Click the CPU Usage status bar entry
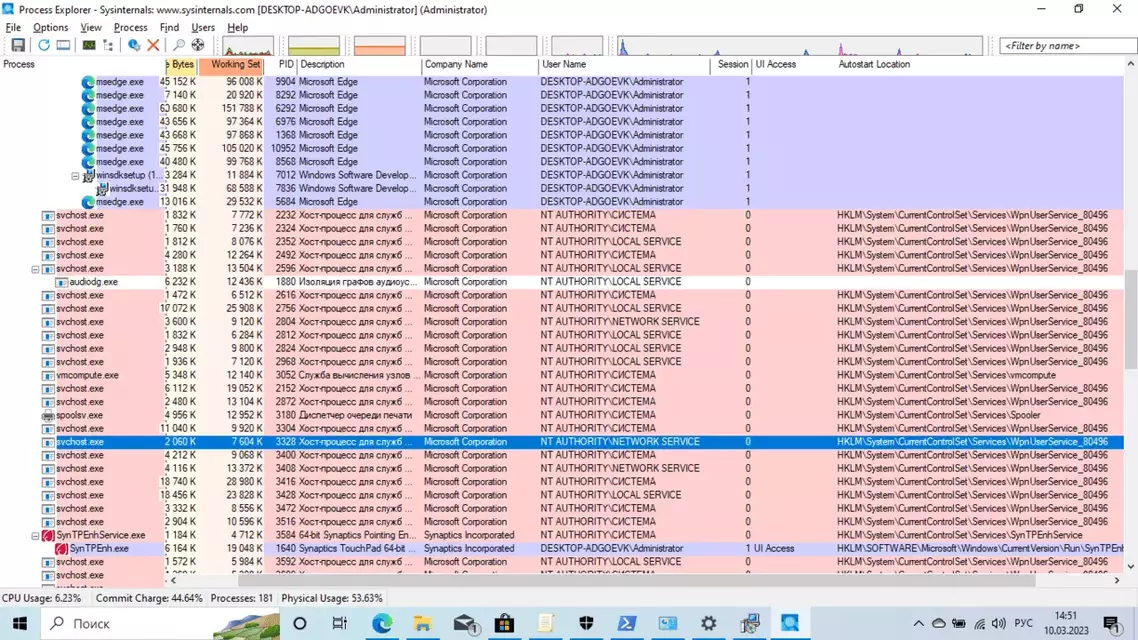The image size is (1138, 640). tap(42, 599)
